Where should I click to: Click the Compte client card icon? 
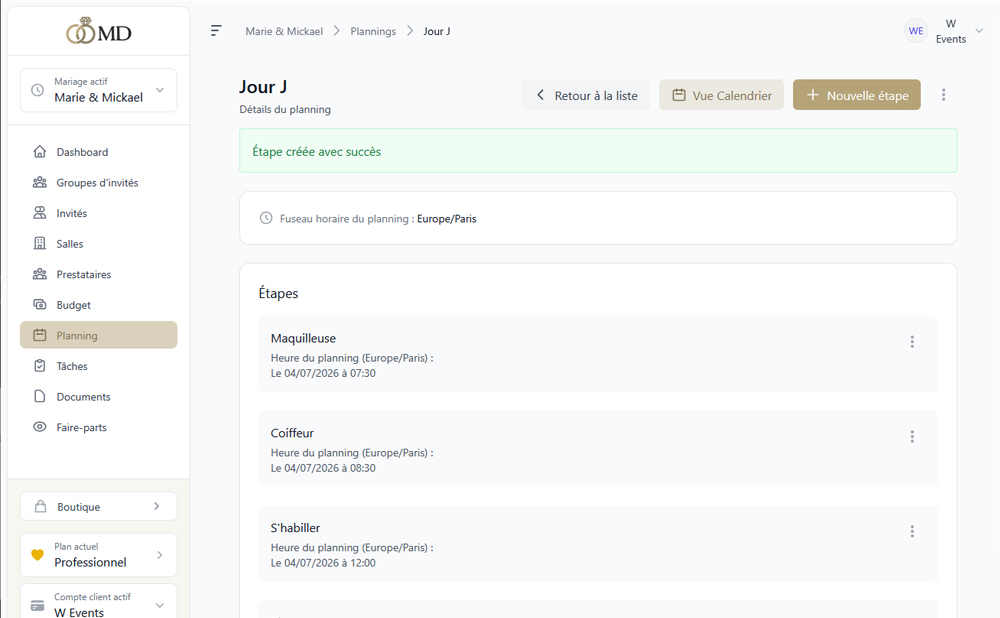point(38,605)
